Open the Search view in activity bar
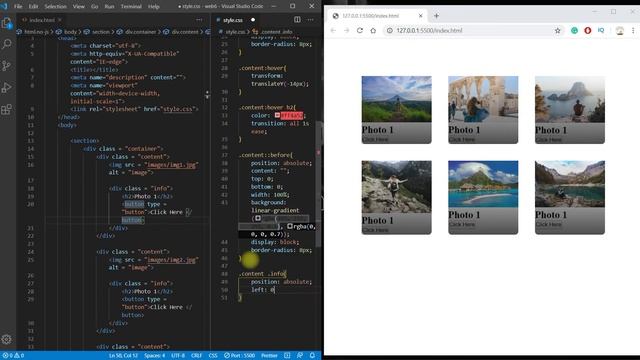The height and width of the screenshot is (360, 640). 7,44
